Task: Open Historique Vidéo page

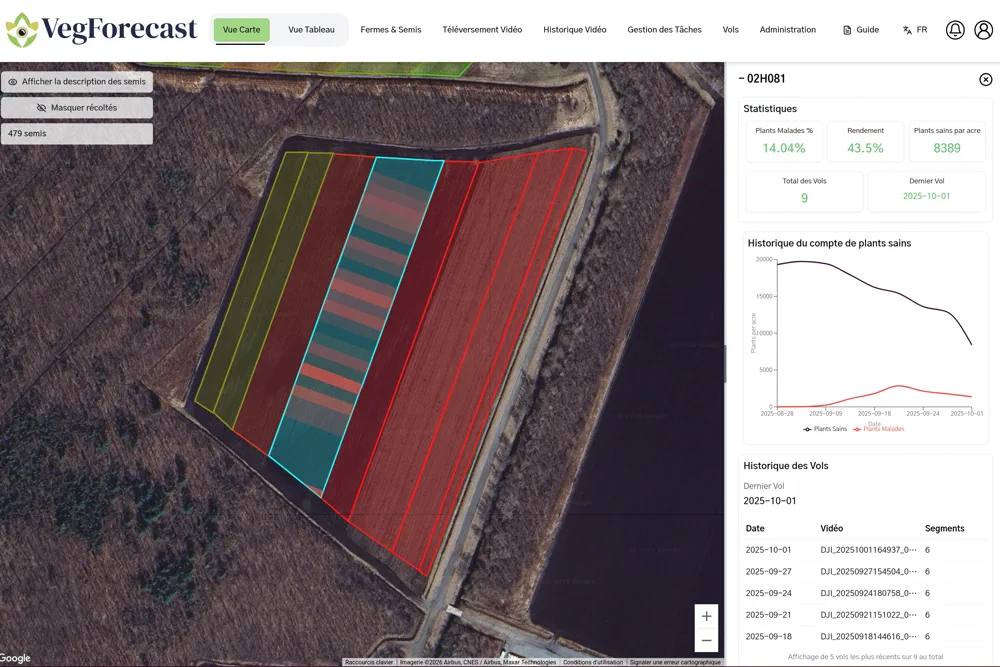Action: (575, 29)
